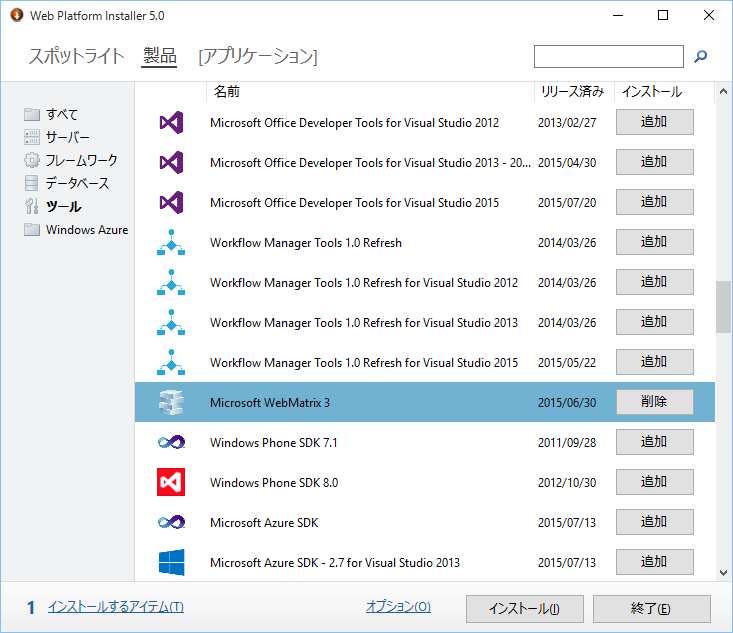733x633 pixels.
Task: Click Visual Studio icon for Office Developer Tools 2015
Action: click(x=171, y=202)
